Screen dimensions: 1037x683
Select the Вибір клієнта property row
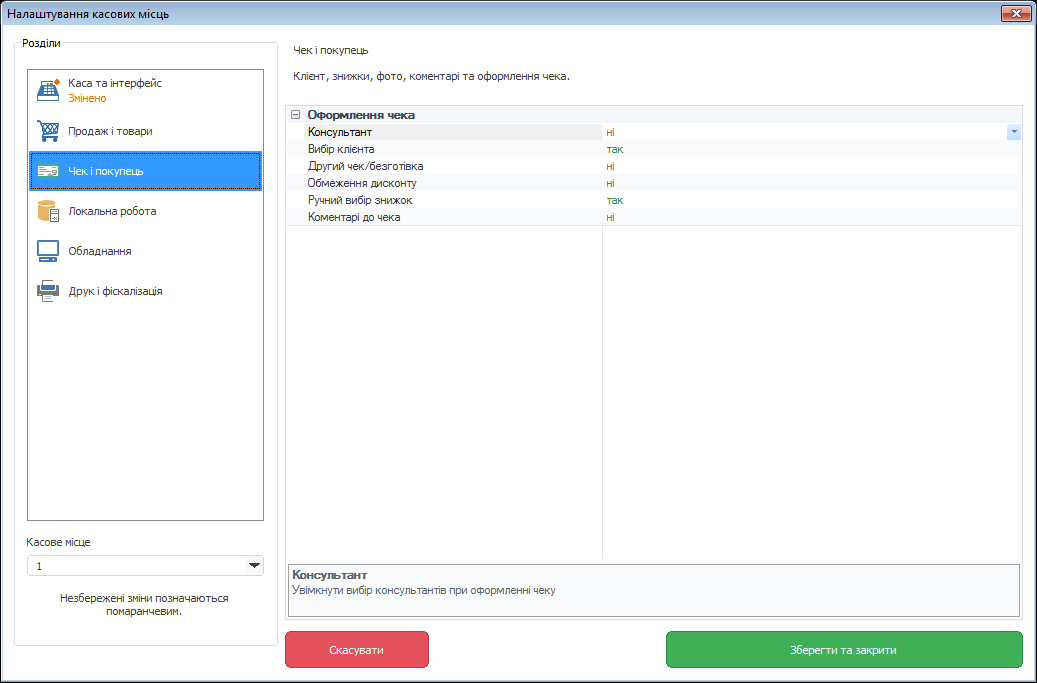pos(654,149)
